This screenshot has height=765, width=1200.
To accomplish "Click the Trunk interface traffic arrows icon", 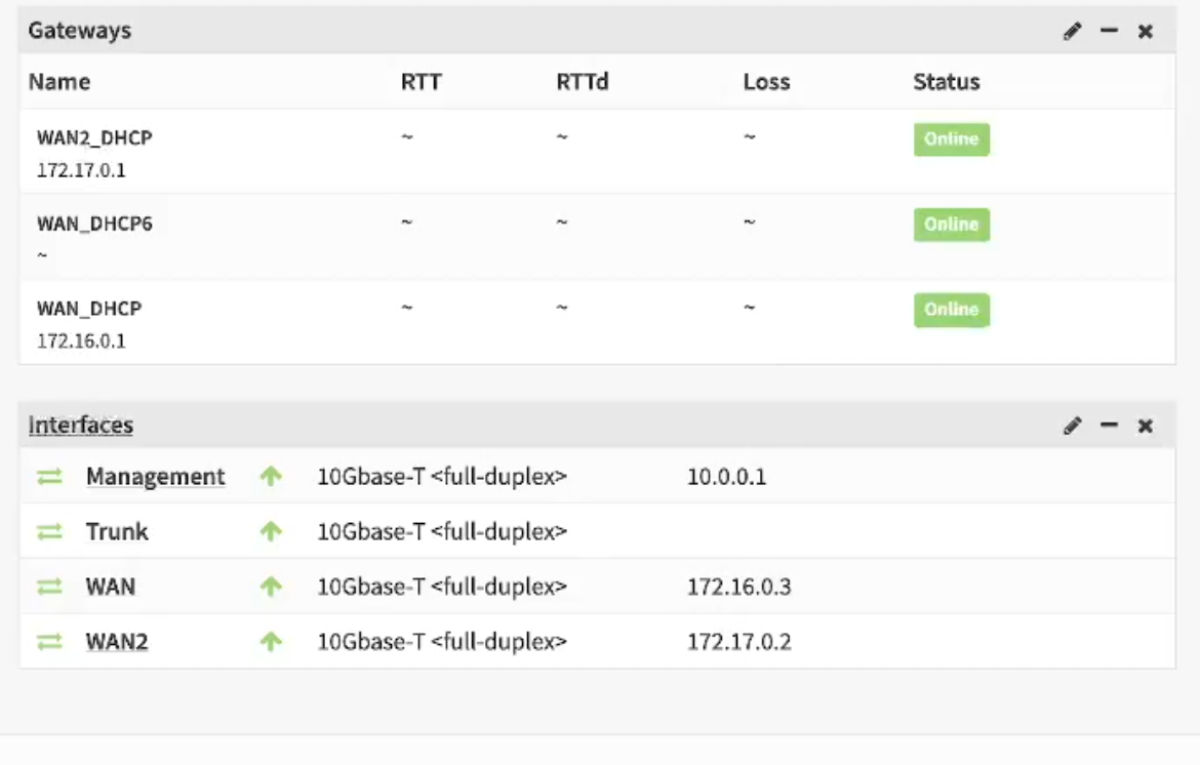I will (49, 532).
